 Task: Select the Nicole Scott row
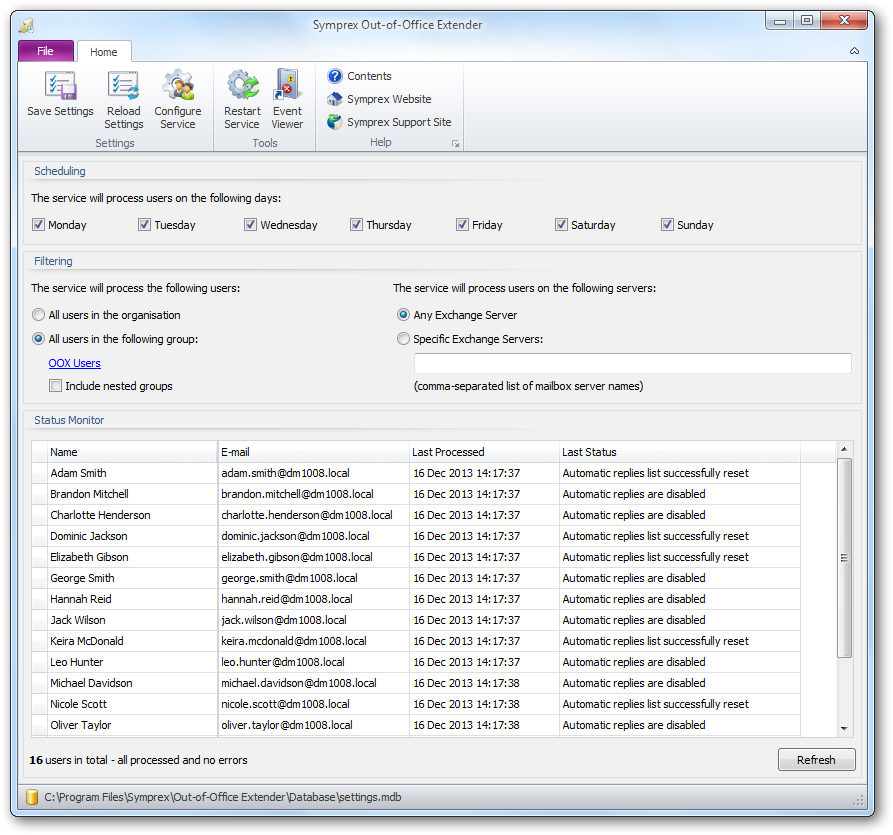tap(416, 705)
